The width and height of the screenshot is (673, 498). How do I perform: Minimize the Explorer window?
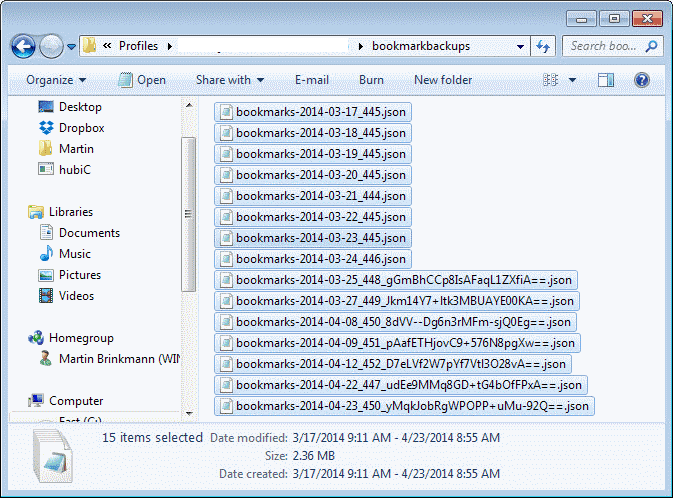[582, 19]
